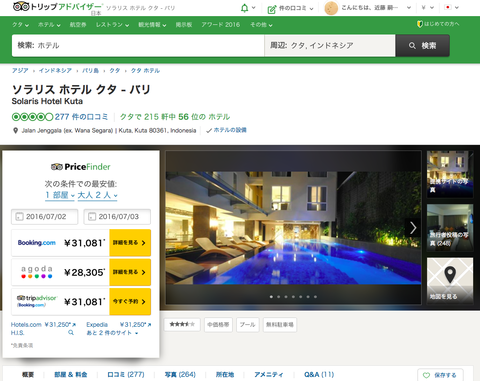480x381 pixels.
Task: Switch to the Q&A (11) tab
Action: click(x=319, y=375)
